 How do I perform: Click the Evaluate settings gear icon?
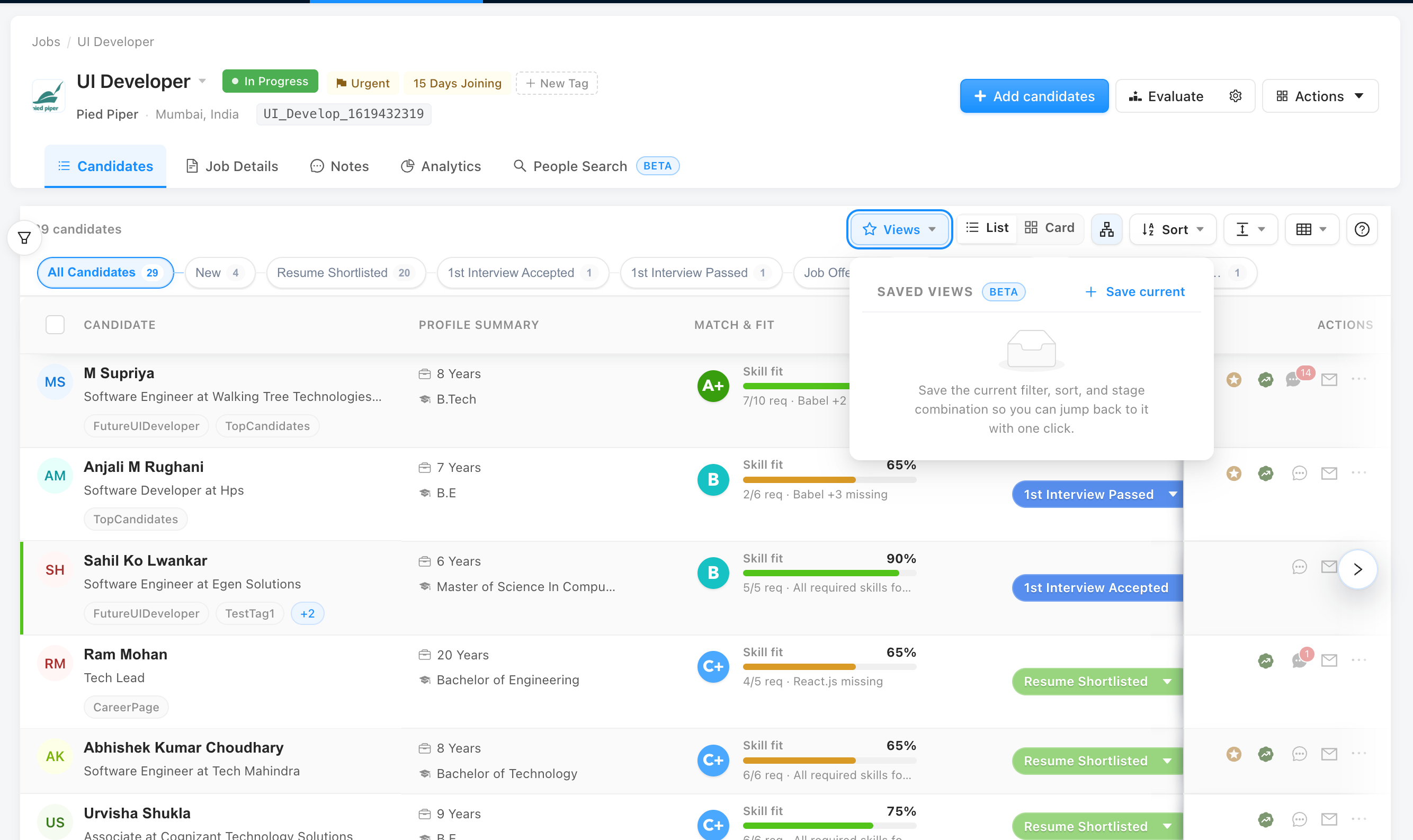1235,96
